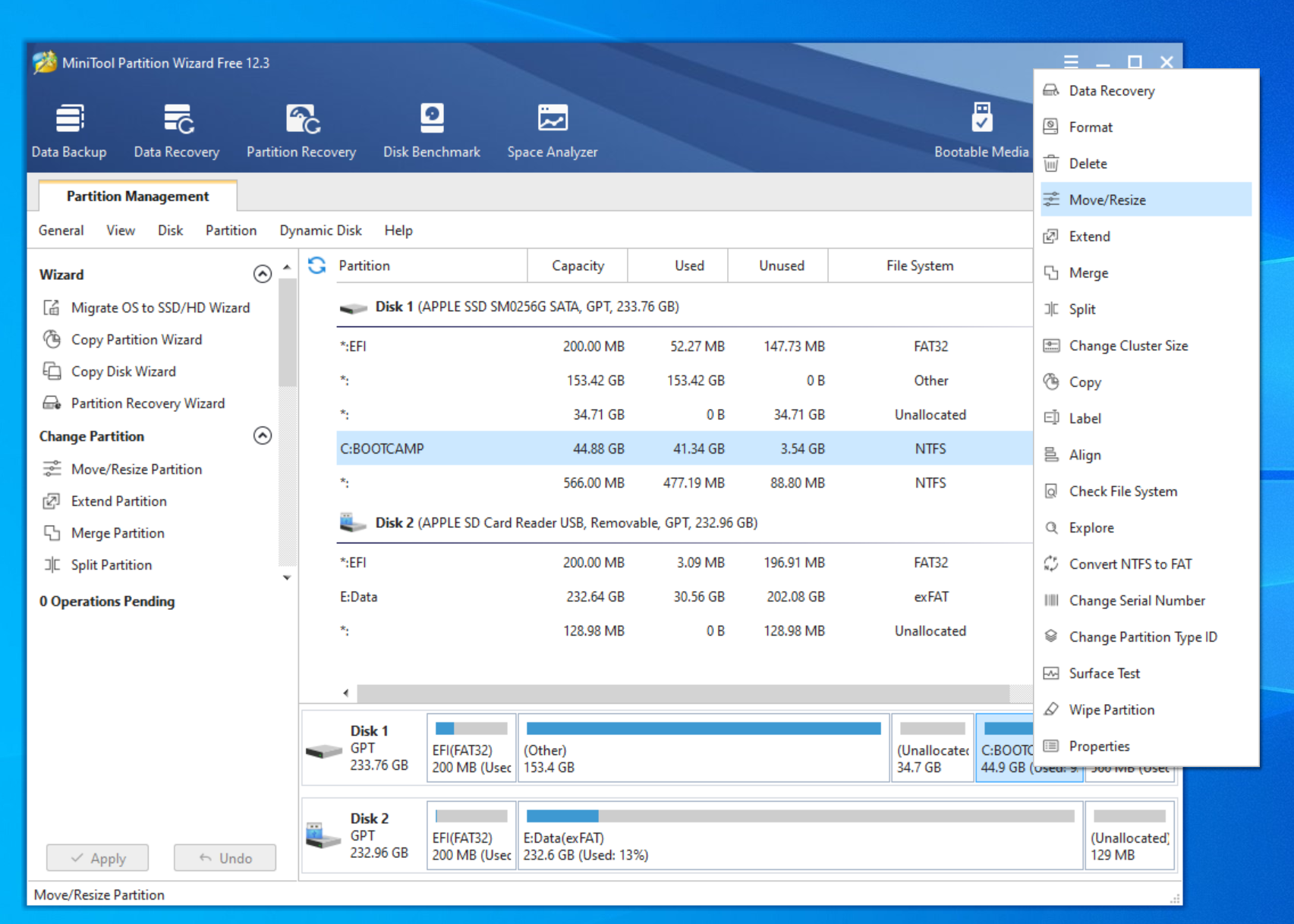Sort by the Capacity column header
The image size is (1294, 924).
(578, 266)
